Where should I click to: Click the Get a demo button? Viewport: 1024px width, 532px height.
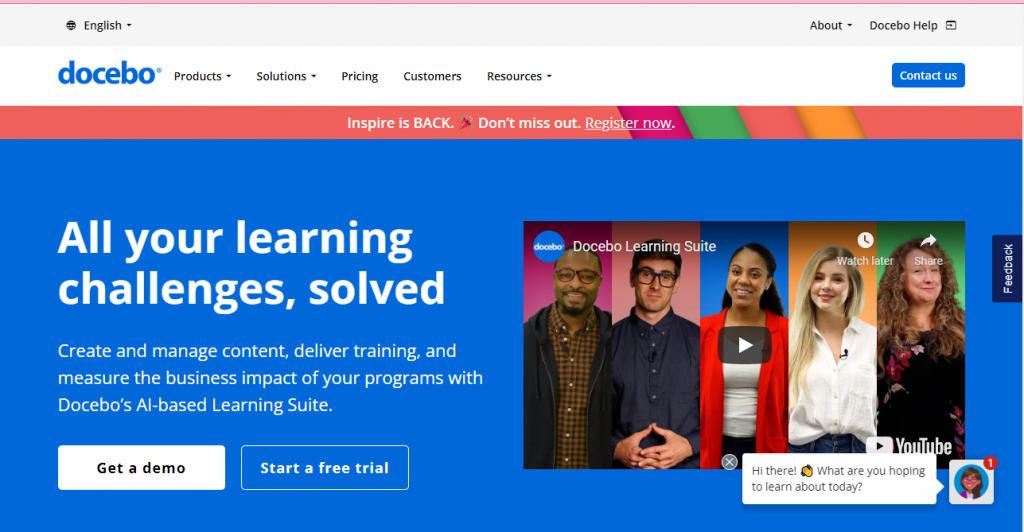(141, 467)
